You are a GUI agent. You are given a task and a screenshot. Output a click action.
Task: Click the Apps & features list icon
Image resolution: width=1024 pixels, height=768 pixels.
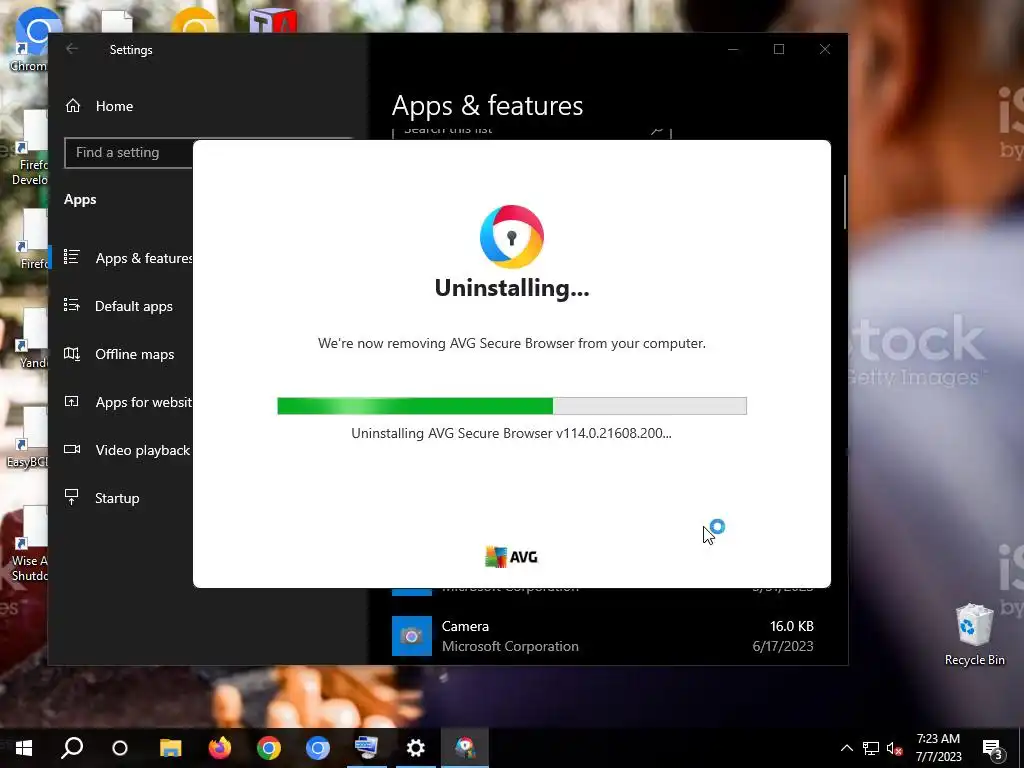click(x=72, y=257)
